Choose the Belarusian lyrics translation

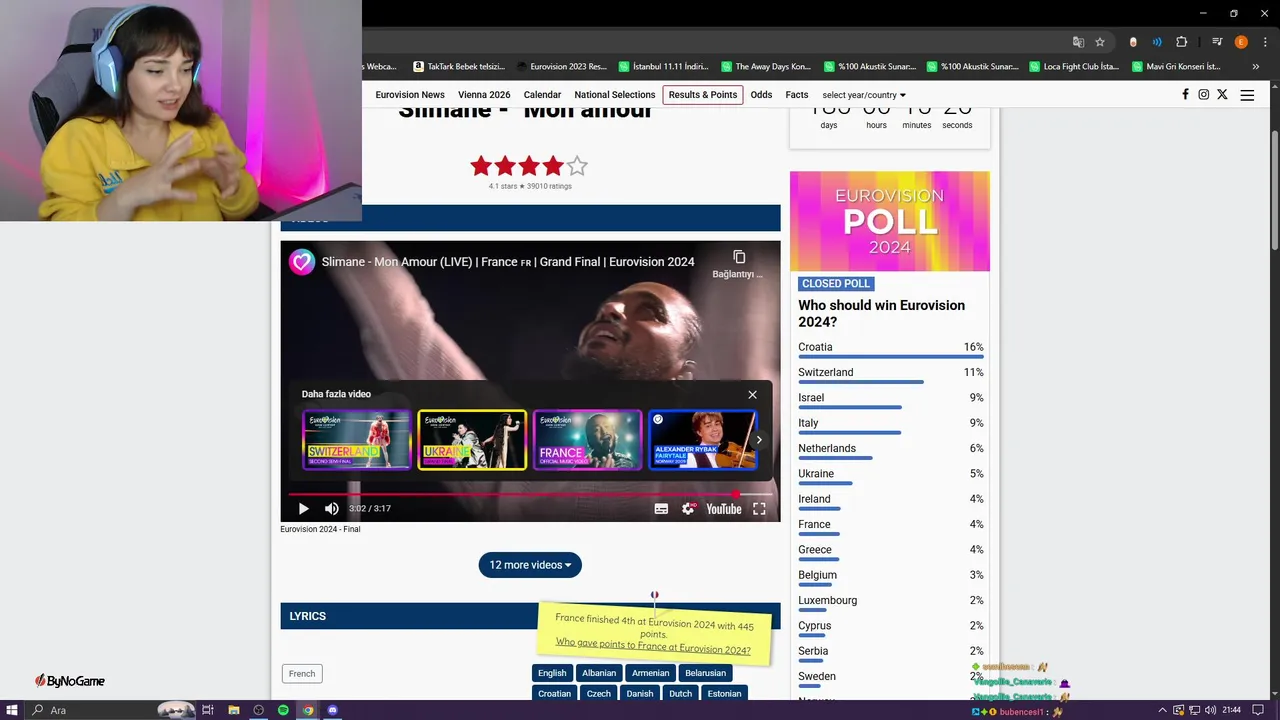(x=705, y=673)
